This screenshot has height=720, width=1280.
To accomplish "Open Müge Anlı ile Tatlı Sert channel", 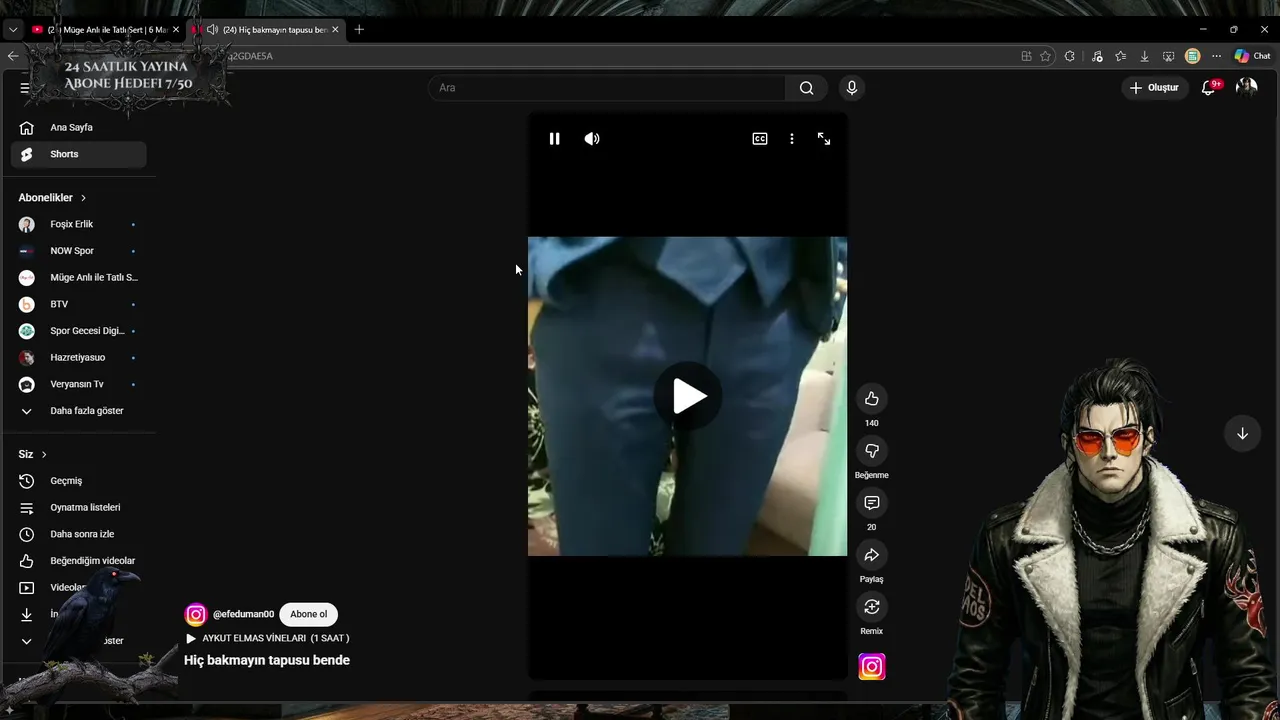I will (x=78, y=278).
